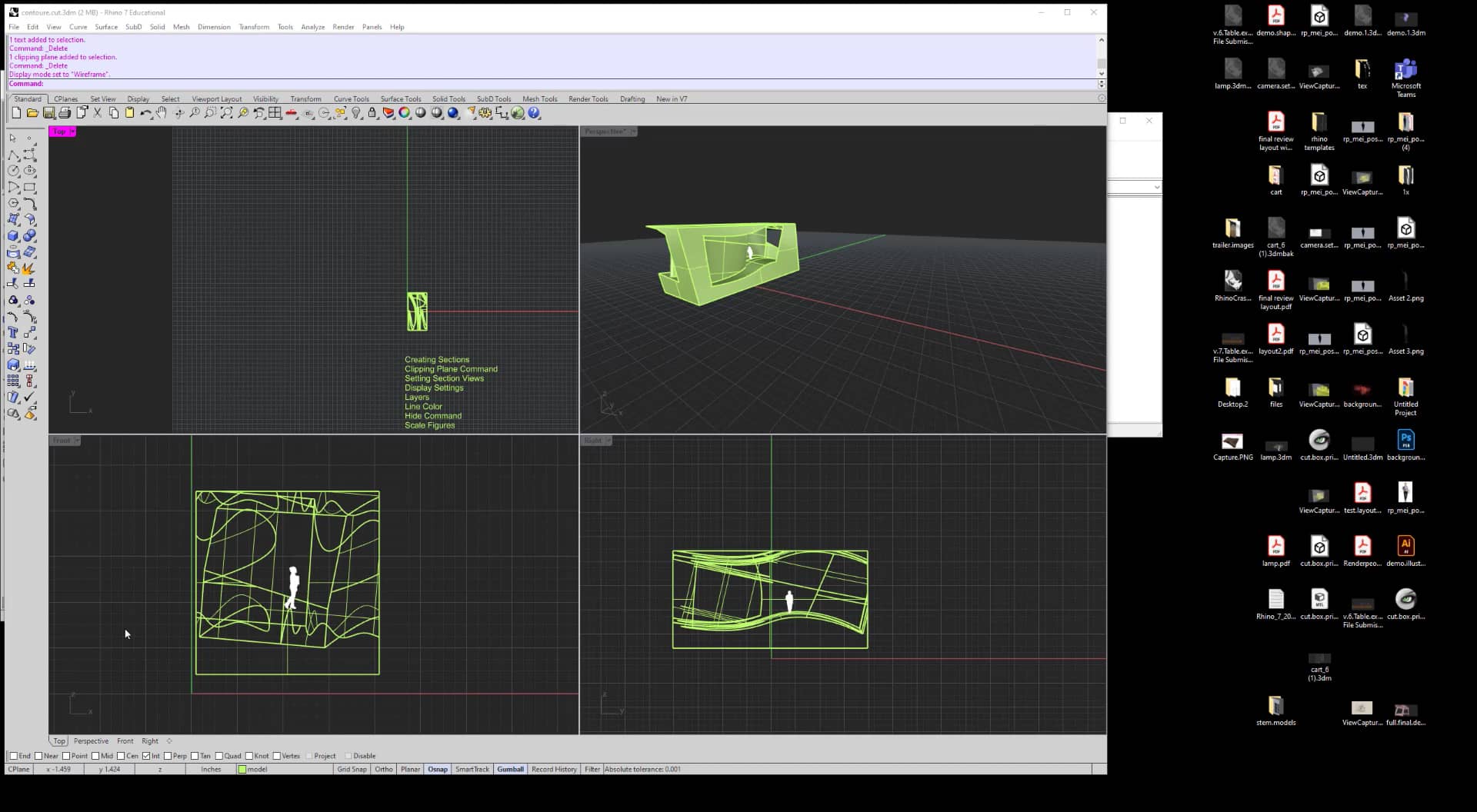The image size is (1477, 812).
Task: Uncheck the Int object snap
Action: [146, 756]
